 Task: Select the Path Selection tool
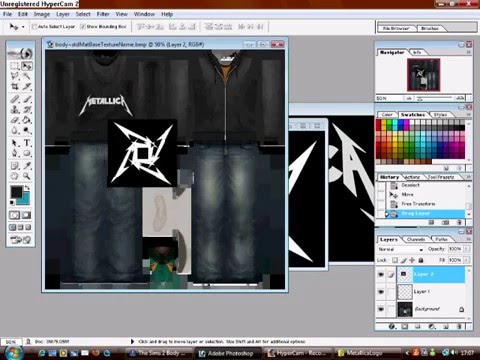(14, 143)
